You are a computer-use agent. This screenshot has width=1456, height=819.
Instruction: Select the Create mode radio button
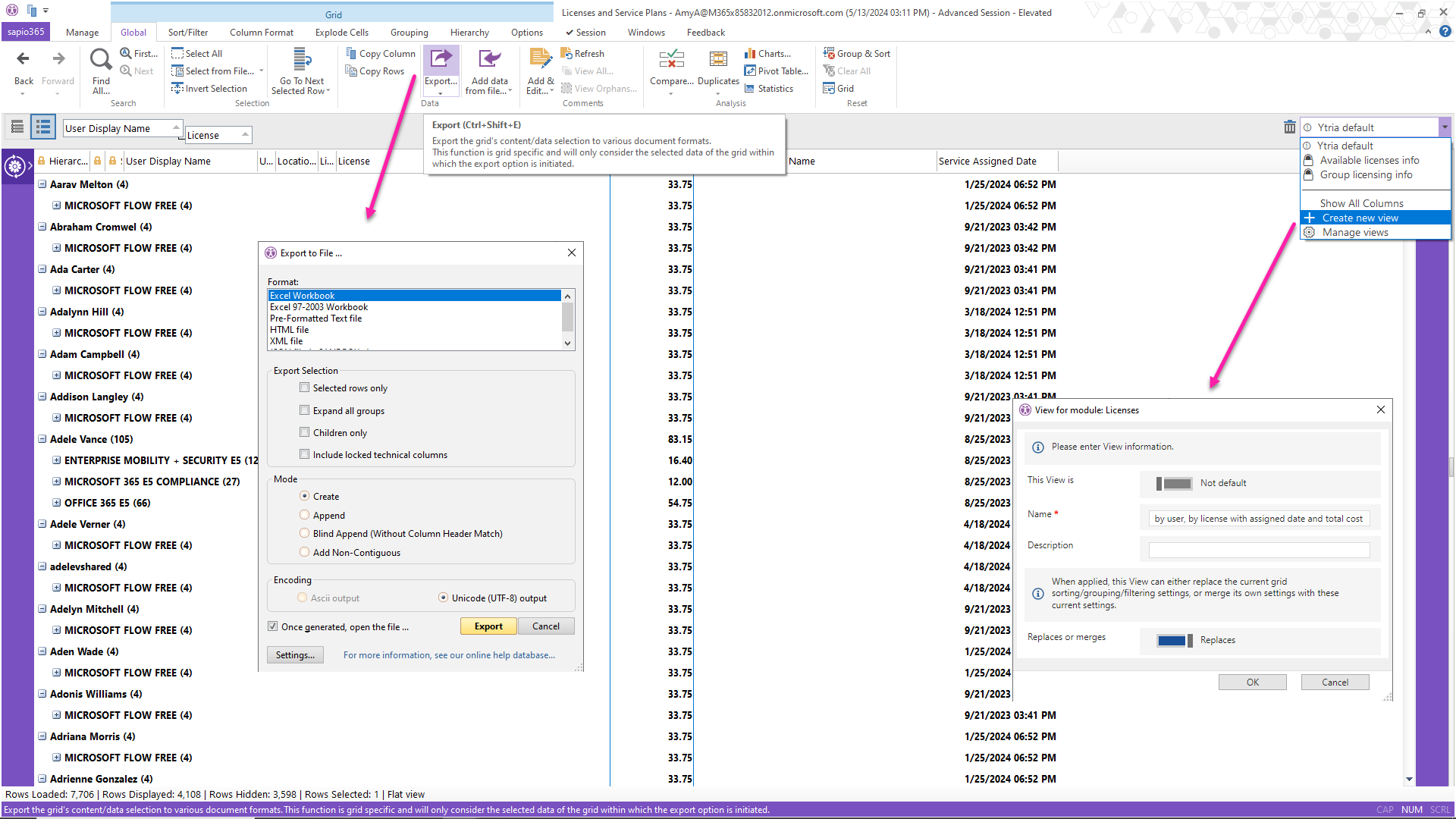(304, 496)
